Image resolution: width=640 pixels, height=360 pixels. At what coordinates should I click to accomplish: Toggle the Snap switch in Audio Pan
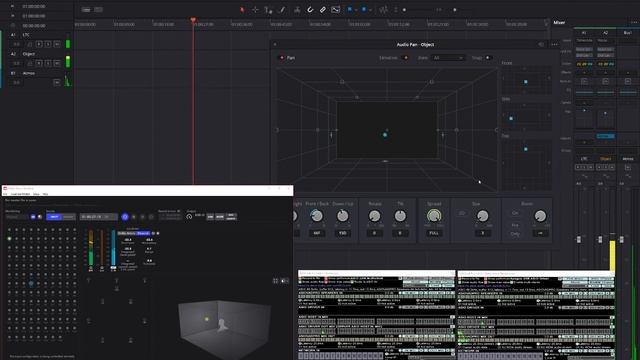click(x=488, y=58)
